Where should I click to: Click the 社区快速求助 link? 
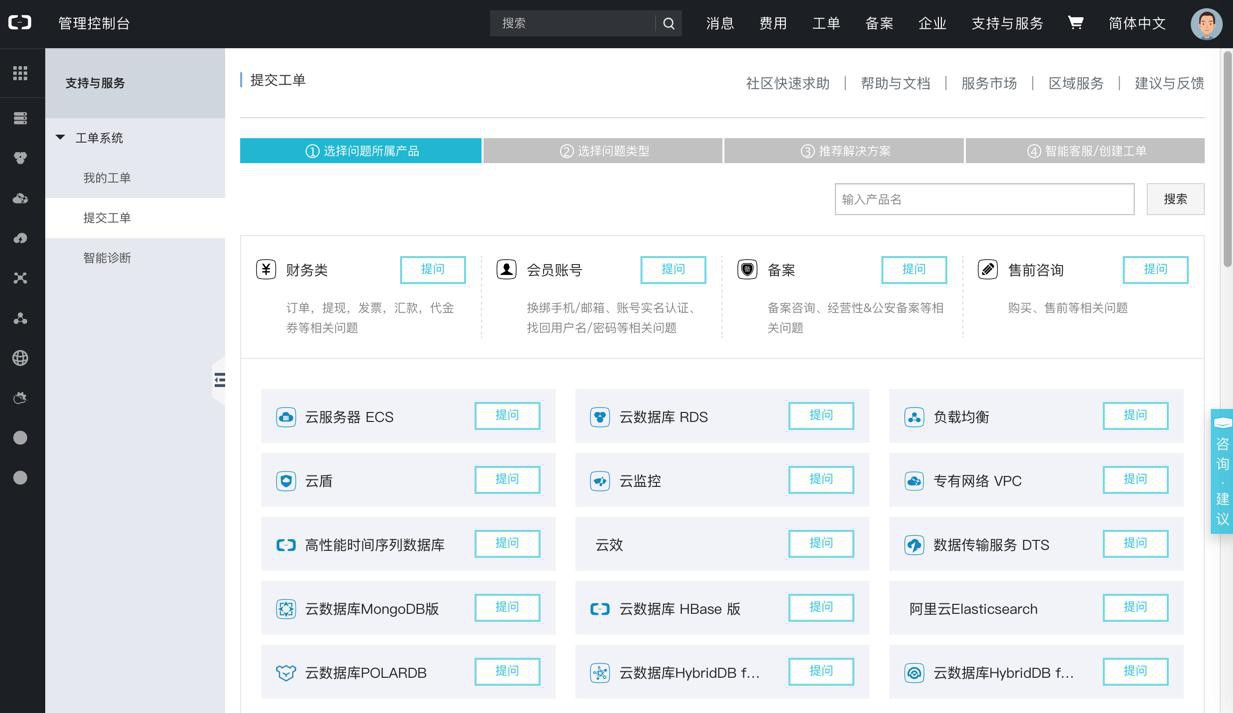point(788,83)
